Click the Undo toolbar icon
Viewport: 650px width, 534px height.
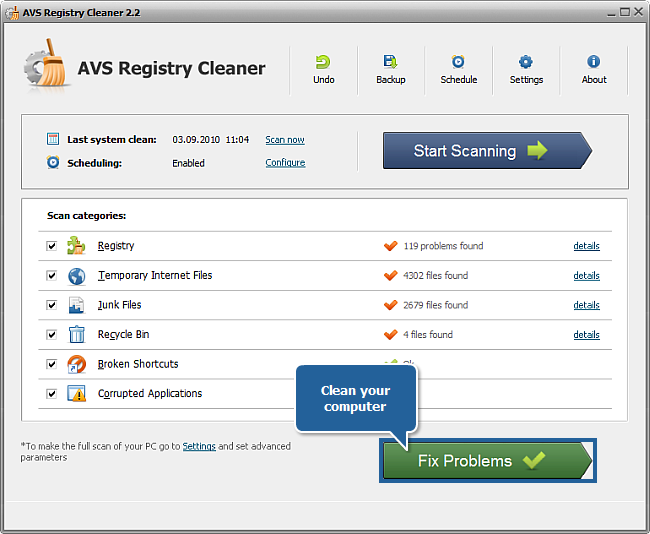tap(323, 62)
